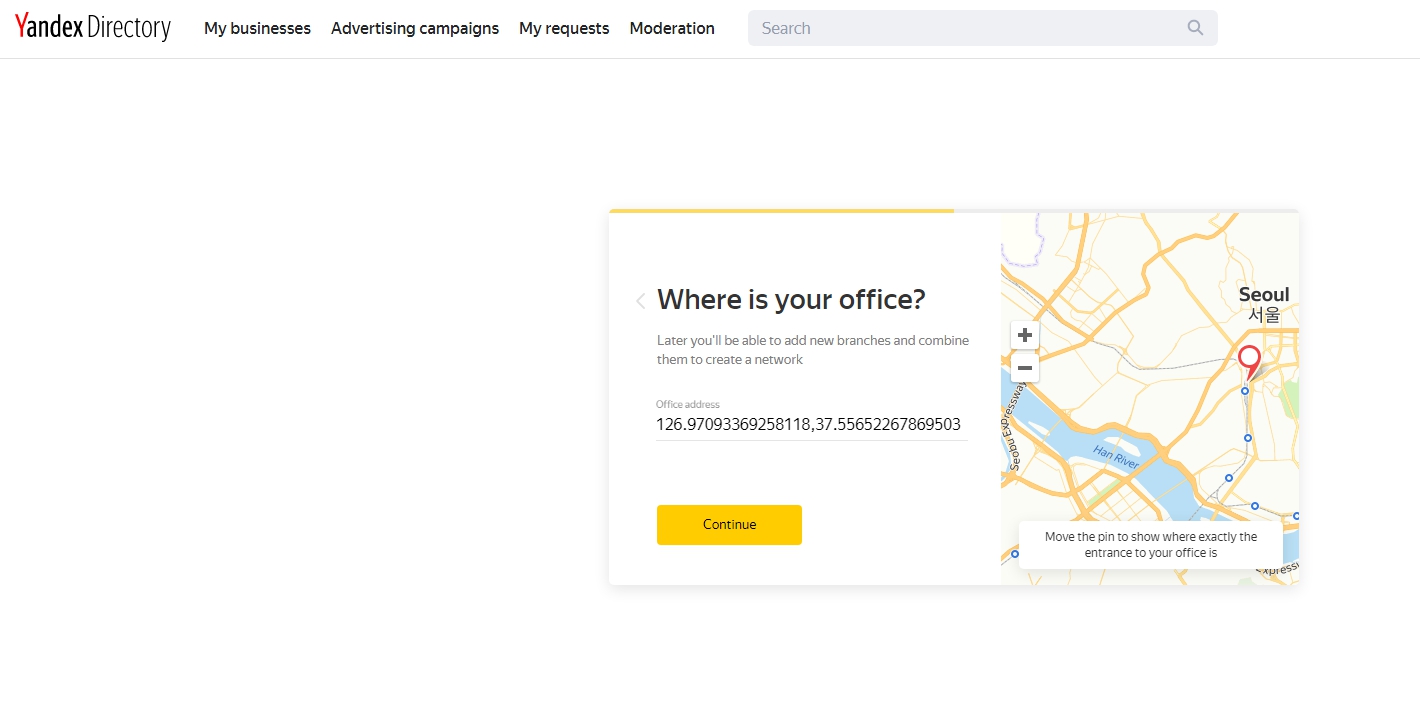Image resolution: width=1420 pixels, height=723 pixels.
Task: Go to My requests
Action: click(564, 28)
